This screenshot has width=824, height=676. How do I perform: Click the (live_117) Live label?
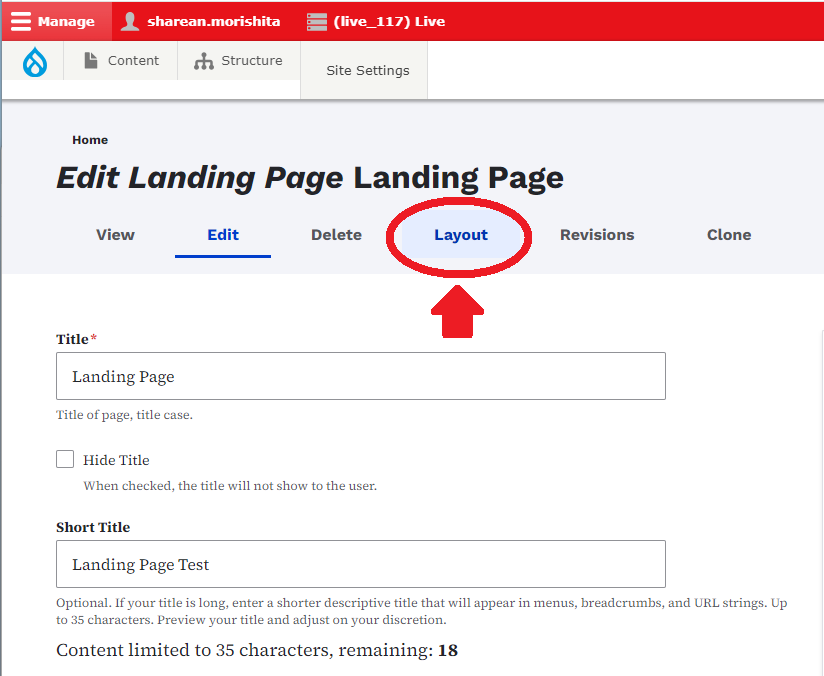pyautogui.click(x=389, y=22)
